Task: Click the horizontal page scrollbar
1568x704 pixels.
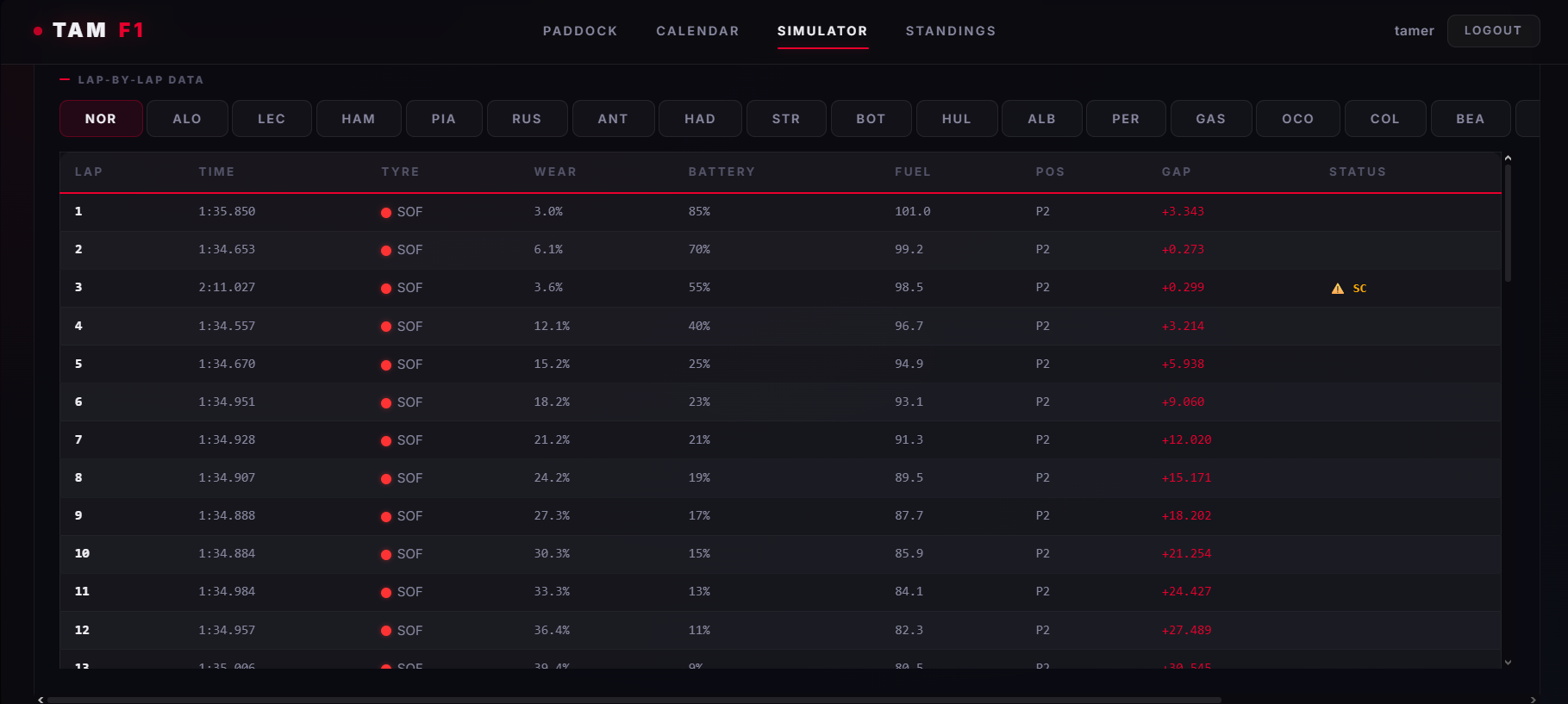Action: pyautogui.click(x=634, y=700)
